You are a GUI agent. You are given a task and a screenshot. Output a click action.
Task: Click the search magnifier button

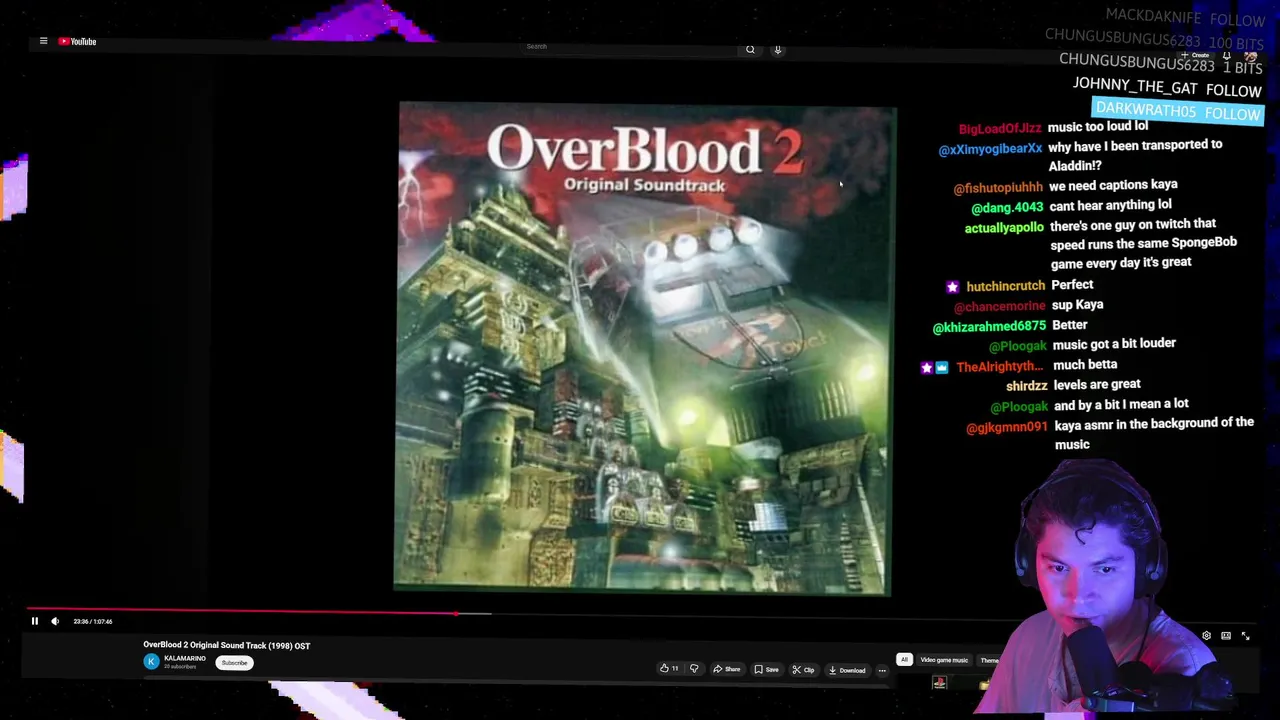750,49
